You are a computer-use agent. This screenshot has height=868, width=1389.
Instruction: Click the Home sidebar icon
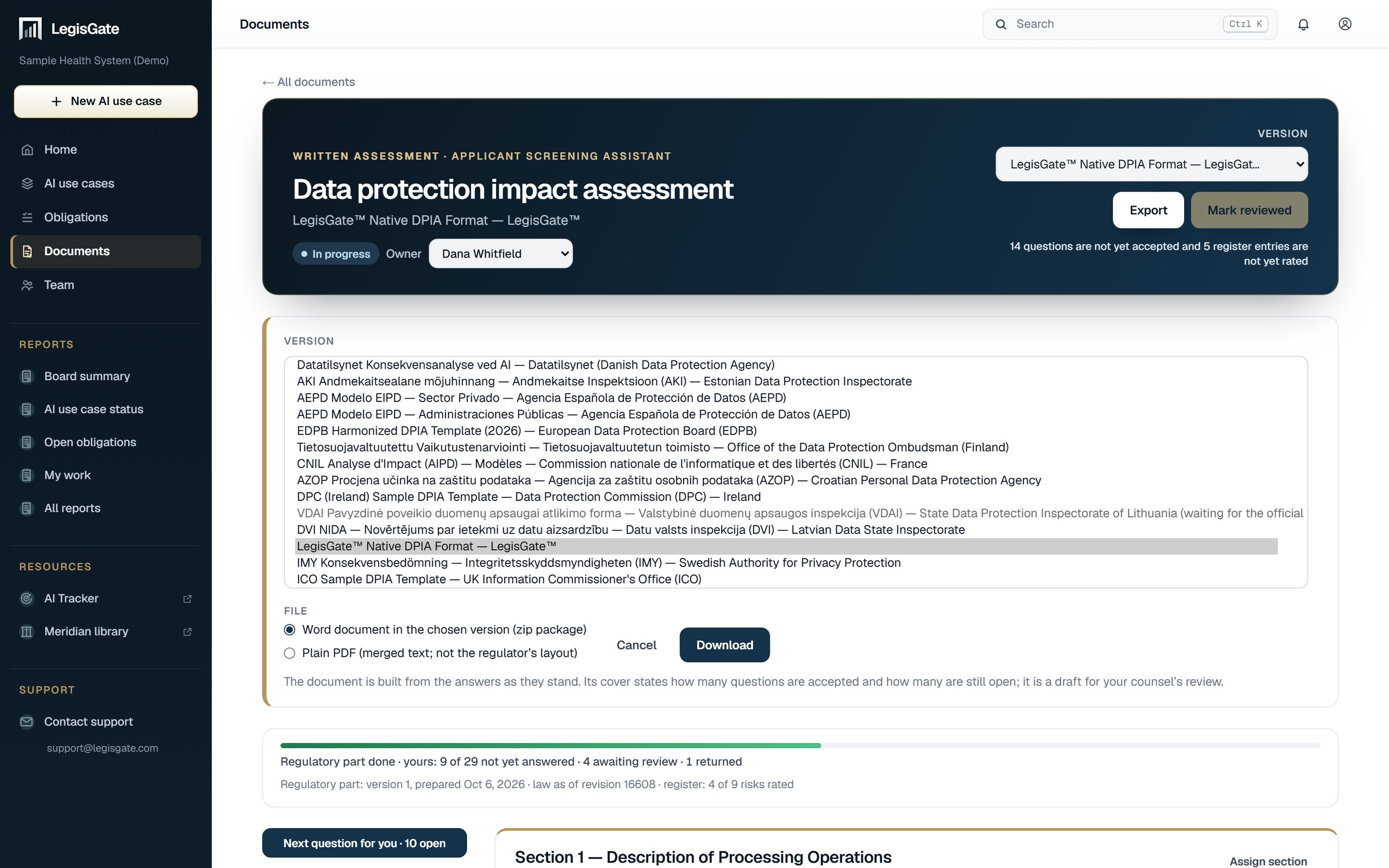(x=27, y=150)
